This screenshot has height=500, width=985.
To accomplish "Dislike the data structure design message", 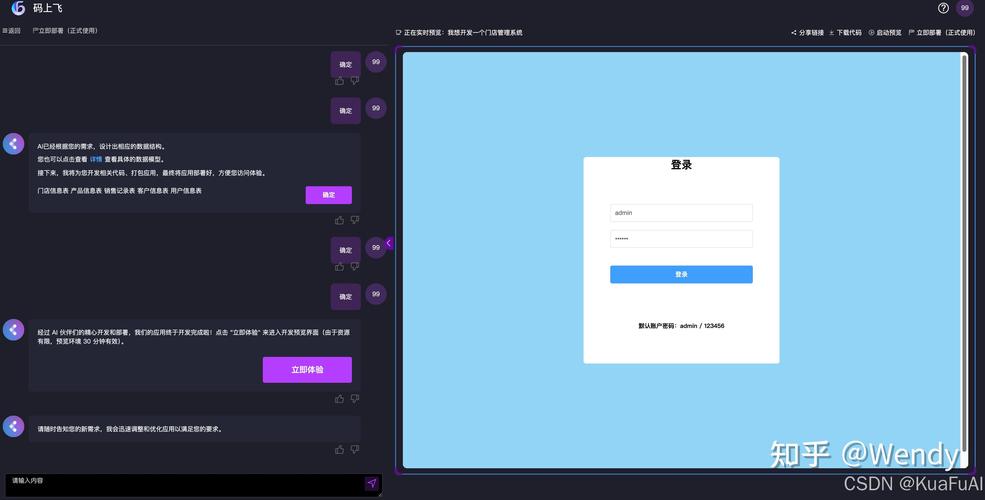I will tap(355, 220).
